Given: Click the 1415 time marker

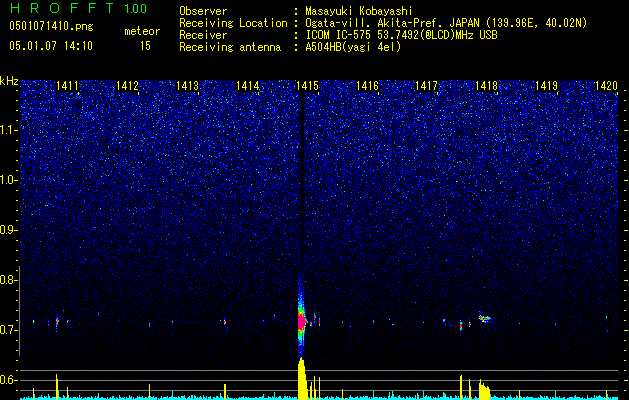Looking at the screenshot, I should tap(307, 86).
